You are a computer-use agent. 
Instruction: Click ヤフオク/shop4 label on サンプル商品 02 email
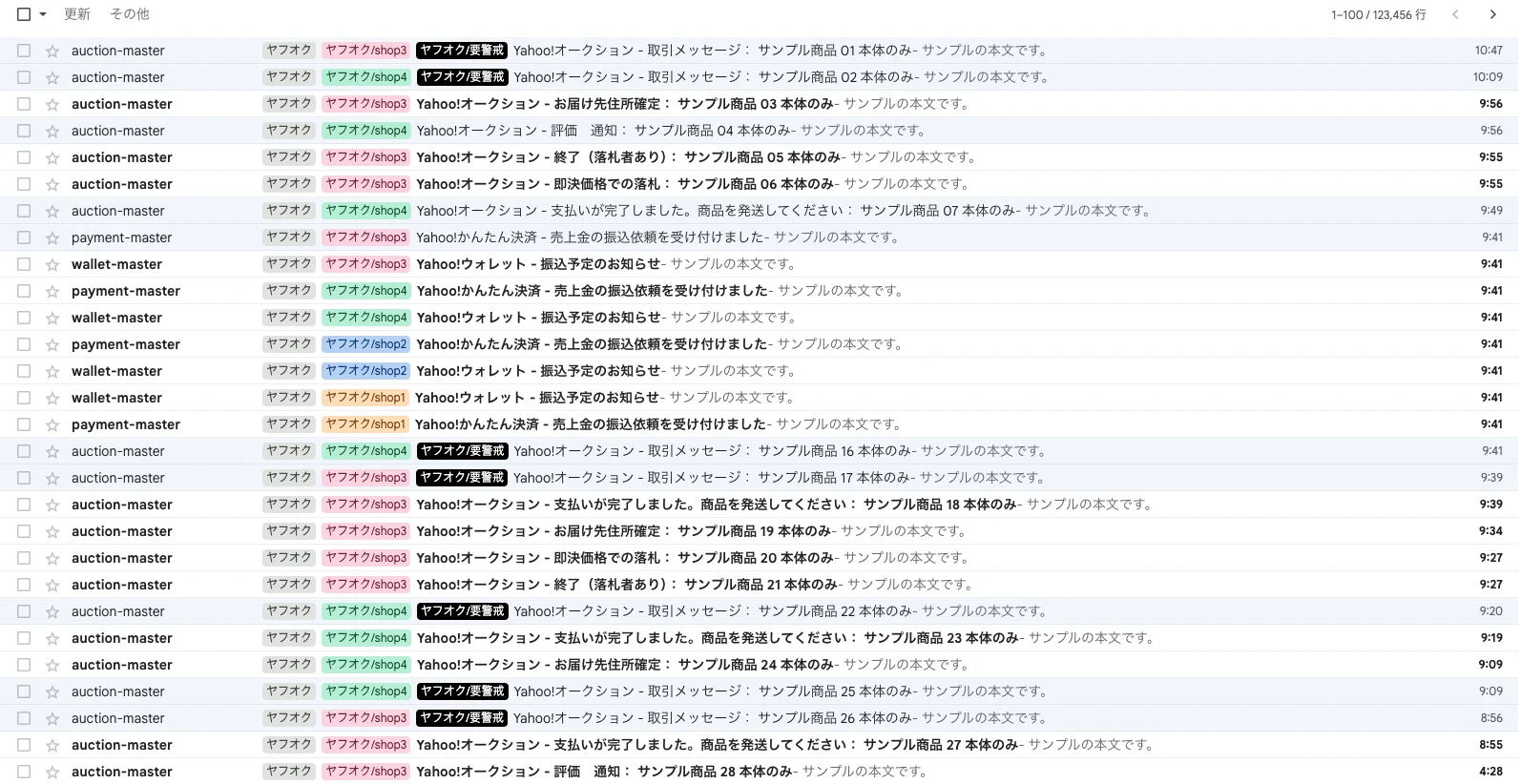point(366,77)
